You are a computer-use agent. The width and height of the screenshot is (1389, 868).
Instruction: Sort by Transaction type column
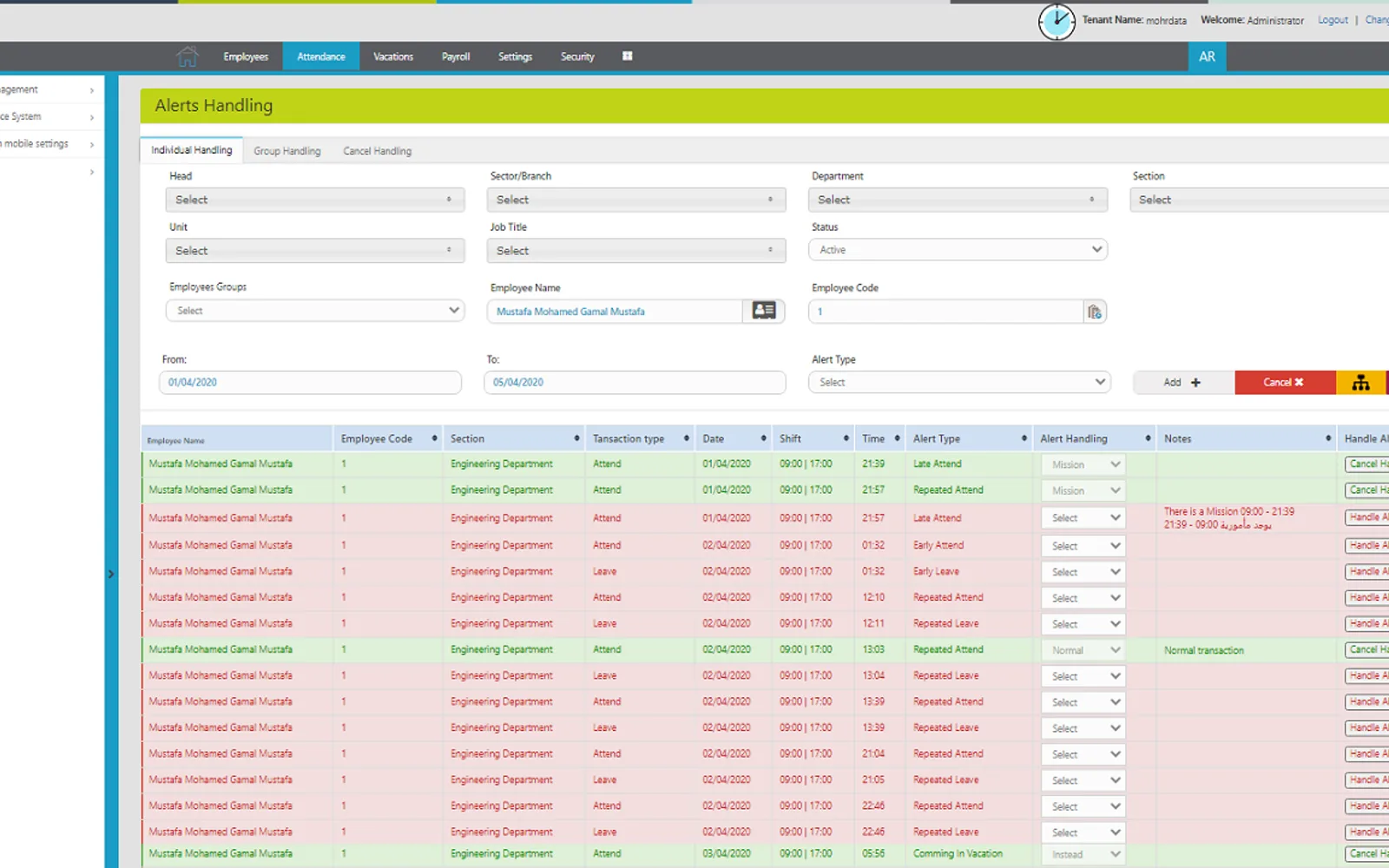click(x=640, y=438)
